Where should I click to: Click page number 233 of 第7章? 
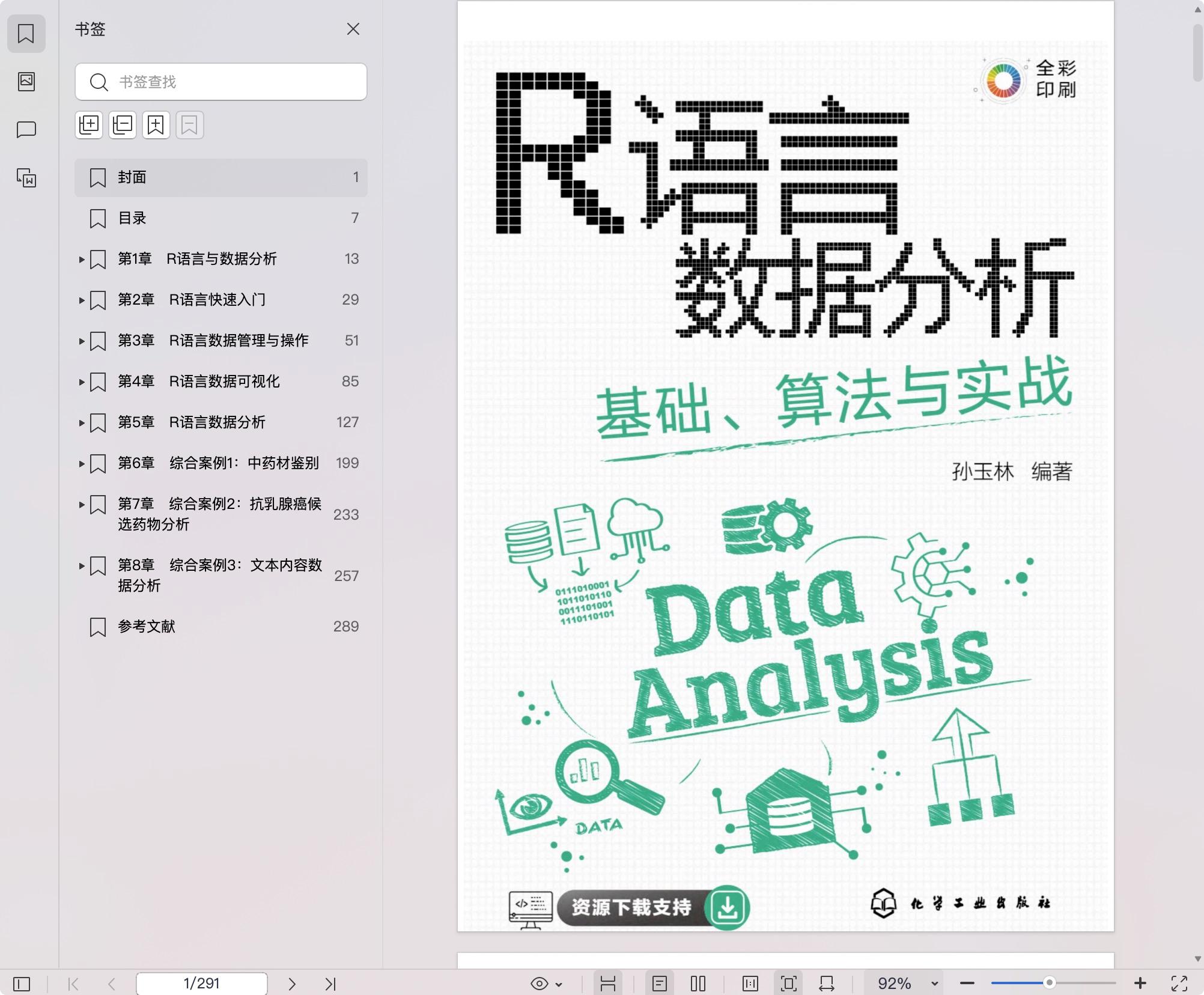[x=346, y=515]
